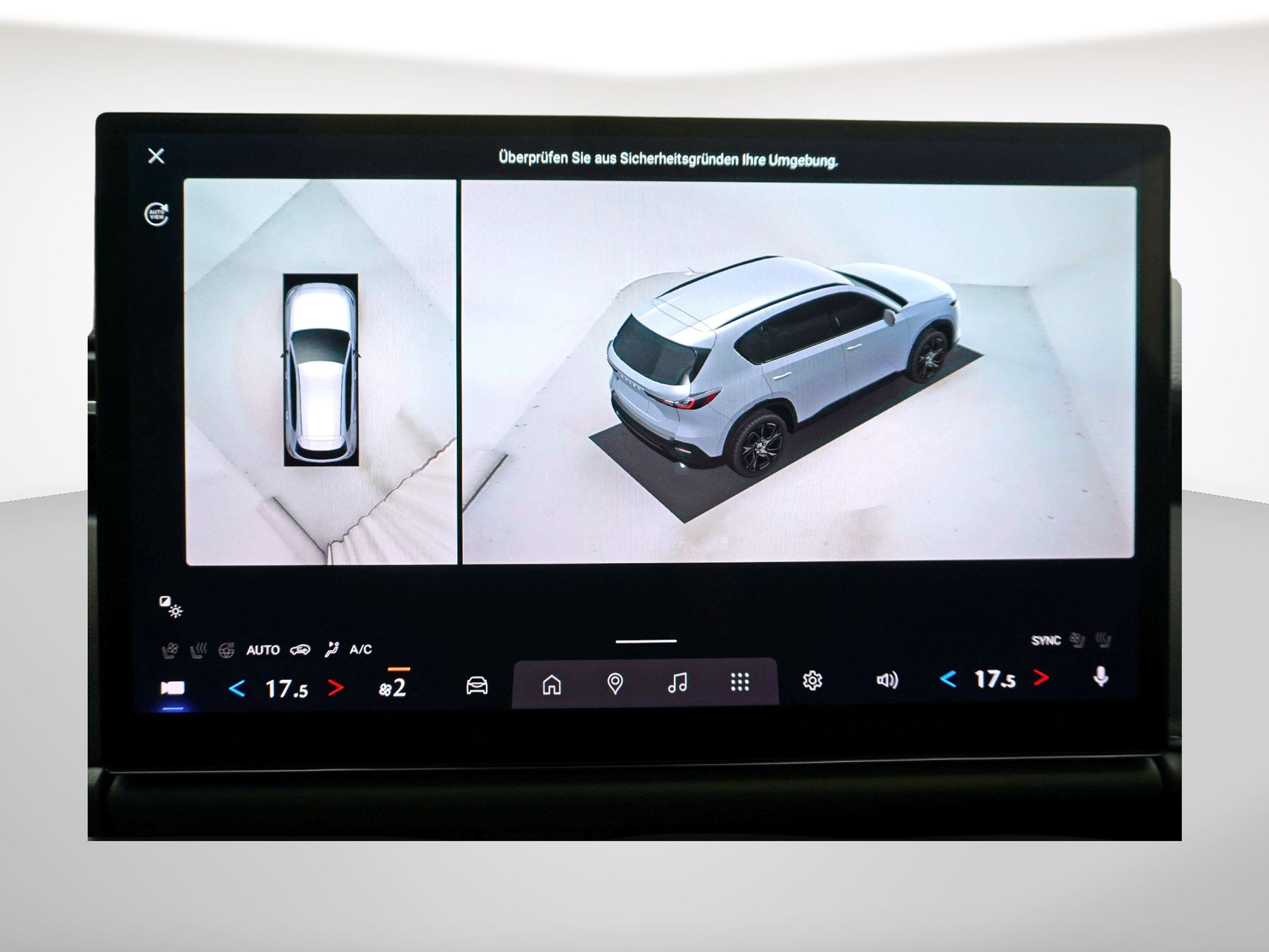Open the vehicle status car icon
Viewport: 1269px width, 952px height.
click(x=477, y=684)
